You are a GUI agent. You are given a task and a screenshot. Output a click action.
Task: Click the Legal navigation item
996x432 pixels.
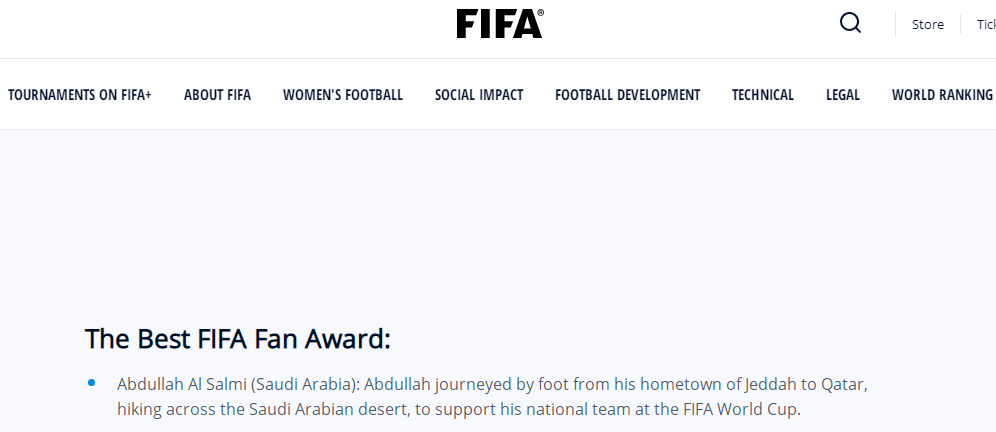pos(843,95)
